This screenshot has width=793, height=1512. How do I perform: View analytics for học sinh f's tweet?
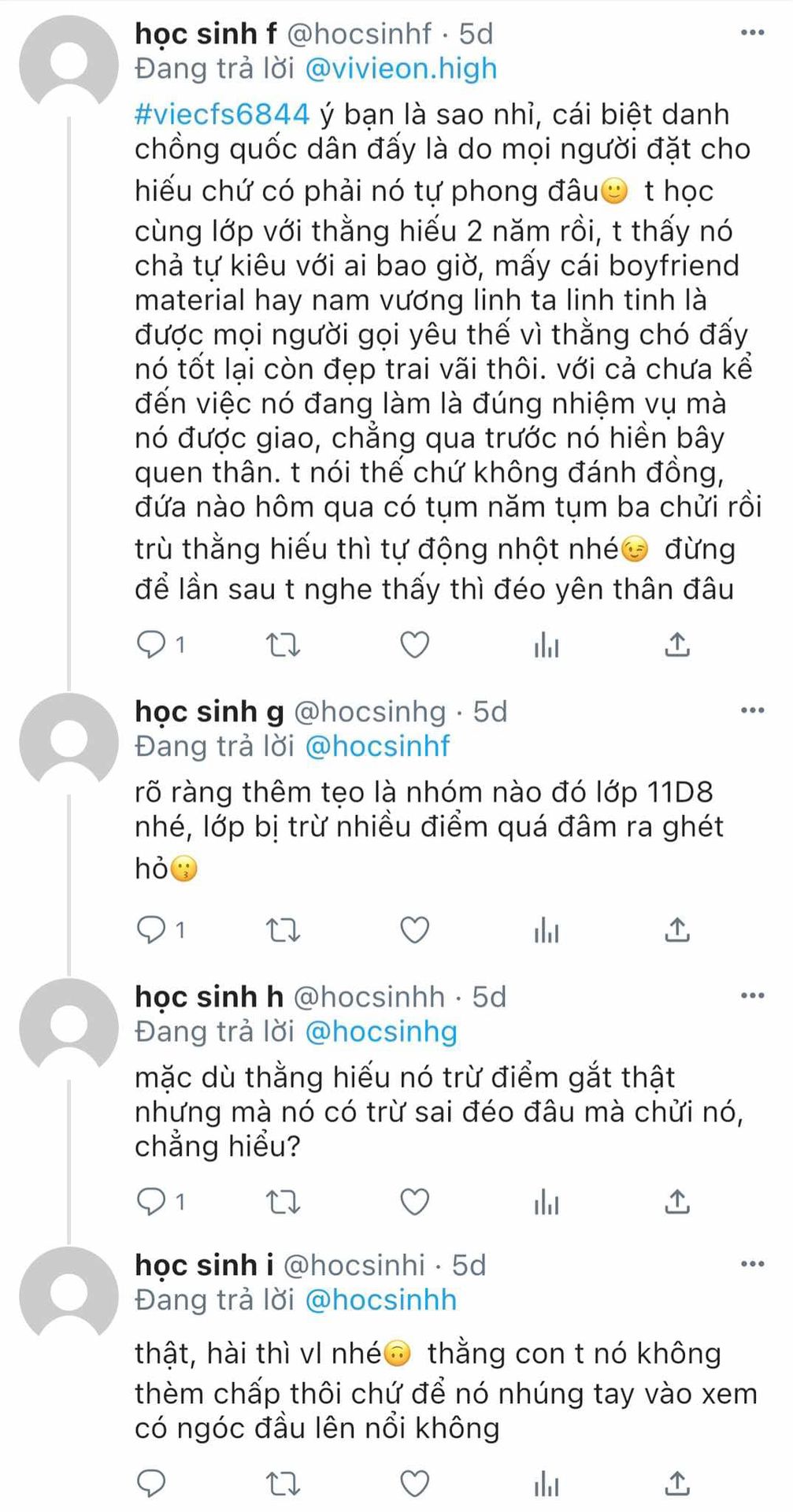point(547,646)
